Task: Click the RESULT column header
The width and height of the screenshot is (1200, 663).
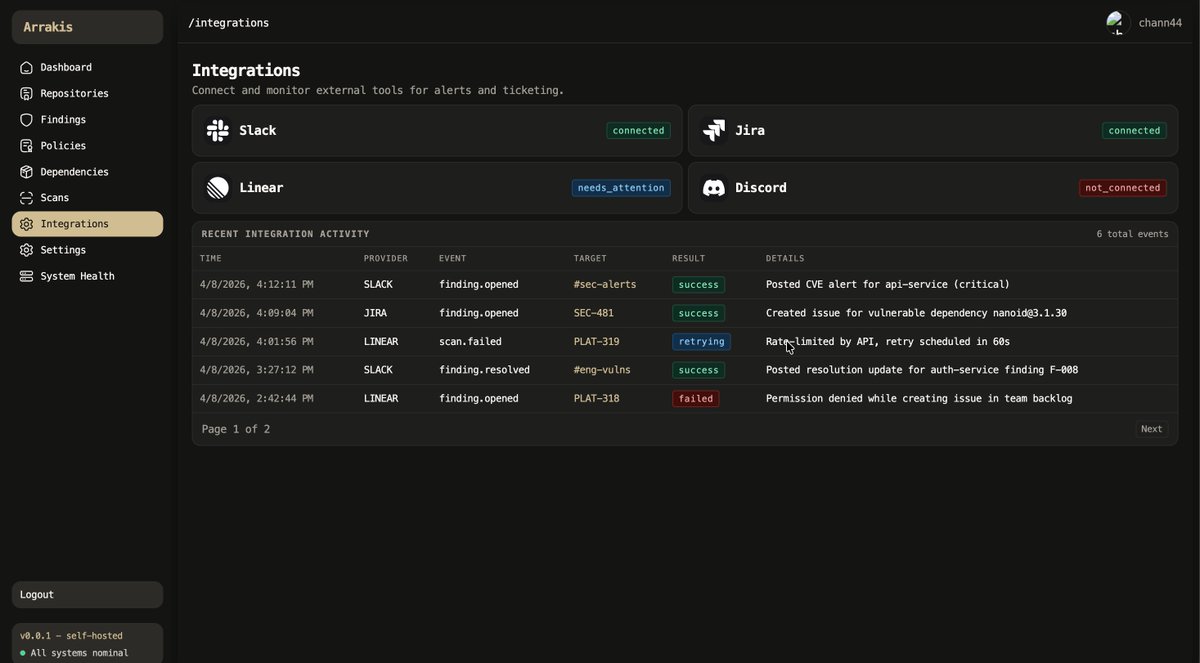Action: [x=689, y=259]
